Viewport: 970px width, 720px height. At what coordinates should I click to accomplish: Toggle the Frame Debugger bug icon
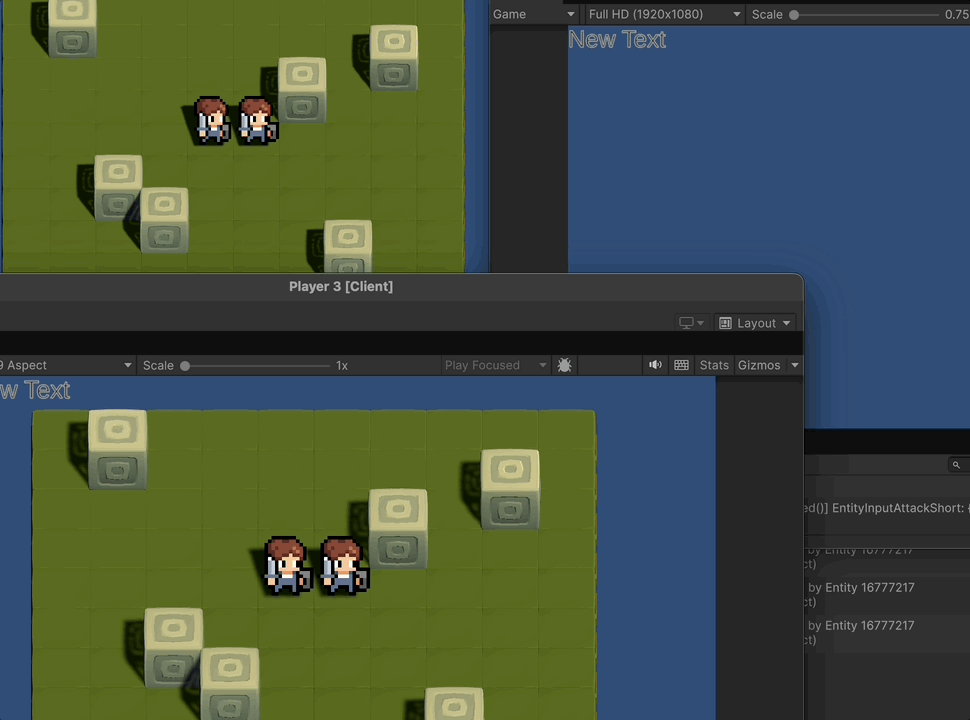click(564, 366)
